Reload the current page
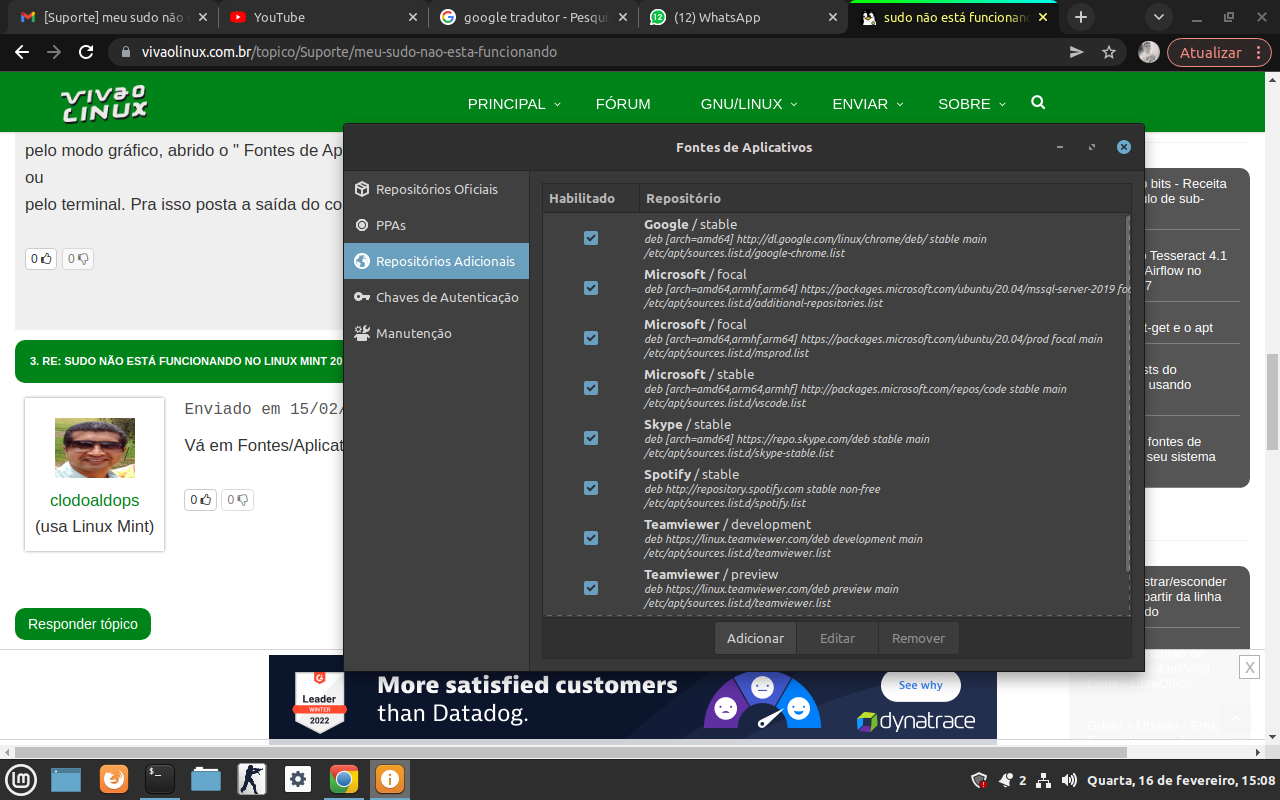1280x800 pixels. pos(86,52)
